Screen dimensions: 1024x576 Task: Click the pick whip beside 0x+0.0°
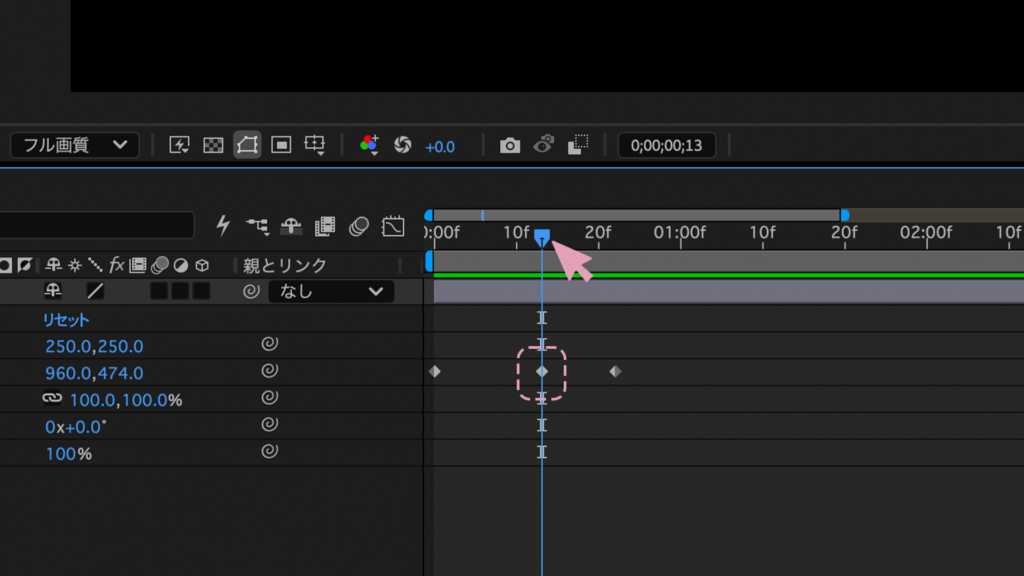pos(270,424)
